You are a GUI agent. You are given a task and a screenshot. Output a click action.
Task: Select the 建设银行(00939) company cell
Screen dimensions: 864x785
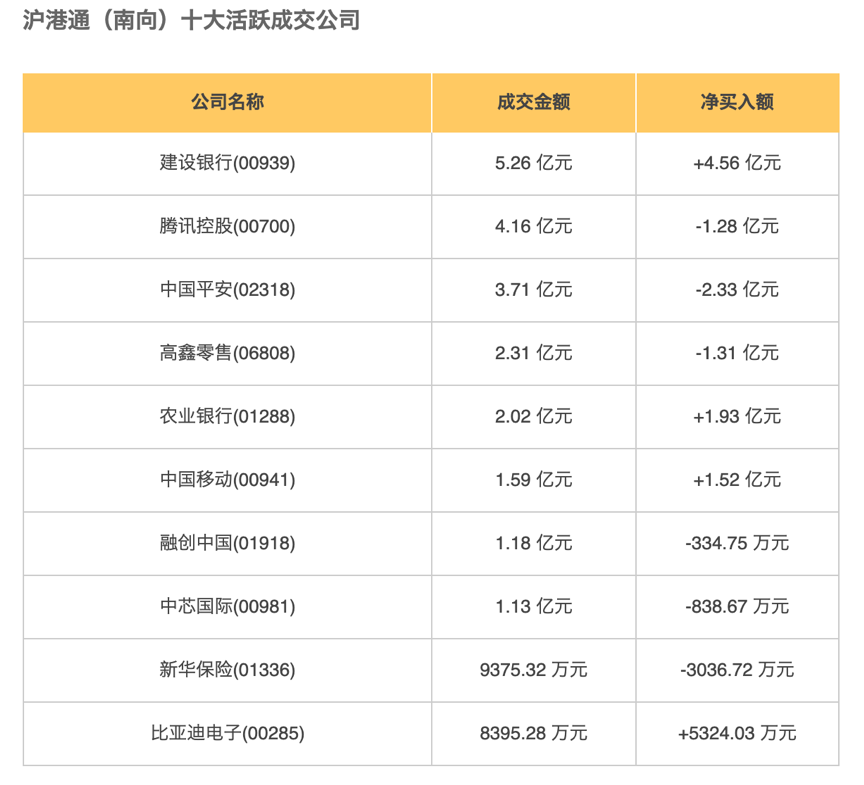point(228,163)
